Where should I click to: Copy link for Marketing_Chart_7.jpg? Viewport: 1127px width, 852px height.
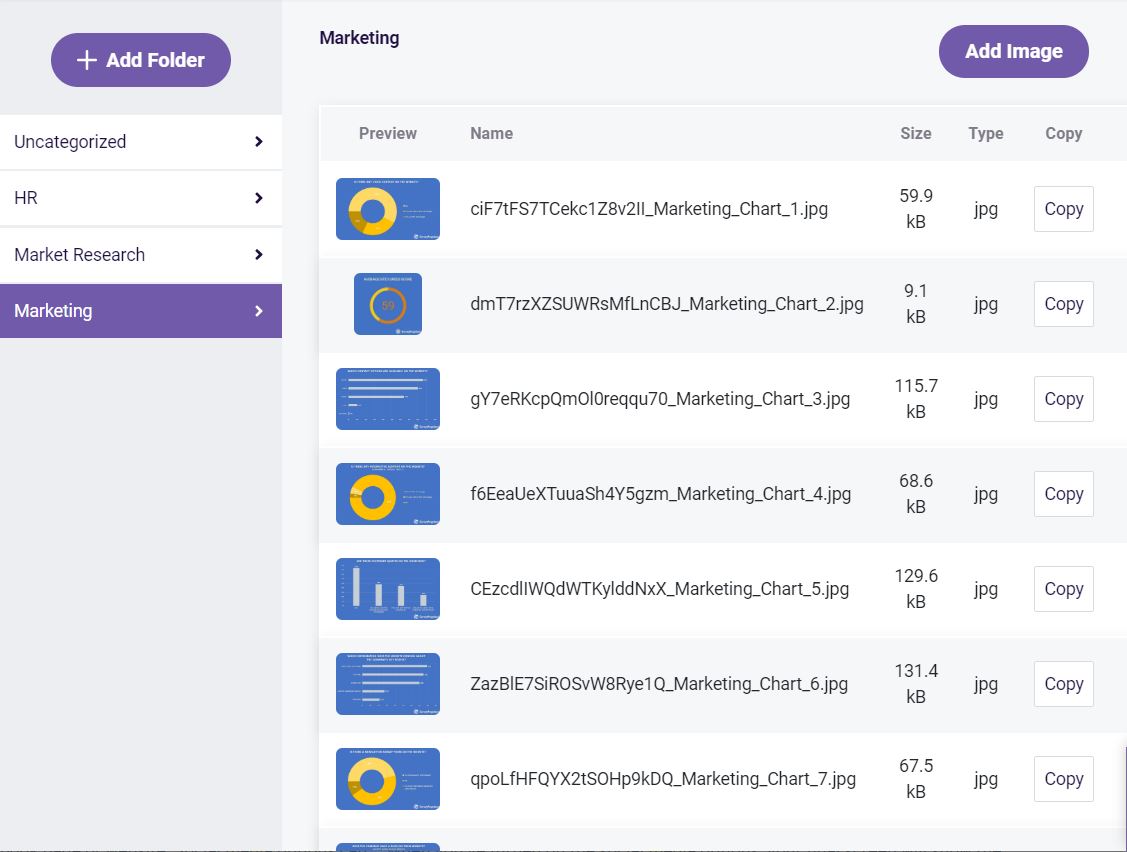pyautogui.click(x=1064, y=779)
